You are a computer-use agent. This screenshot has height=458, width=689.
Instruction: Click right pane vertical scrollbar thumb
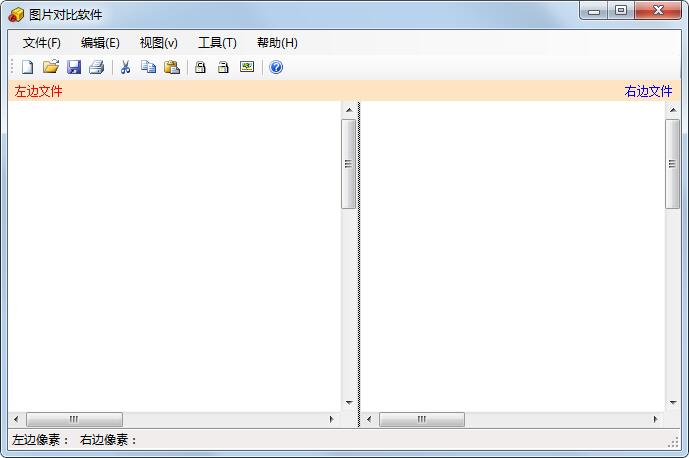tap(672, 164)
